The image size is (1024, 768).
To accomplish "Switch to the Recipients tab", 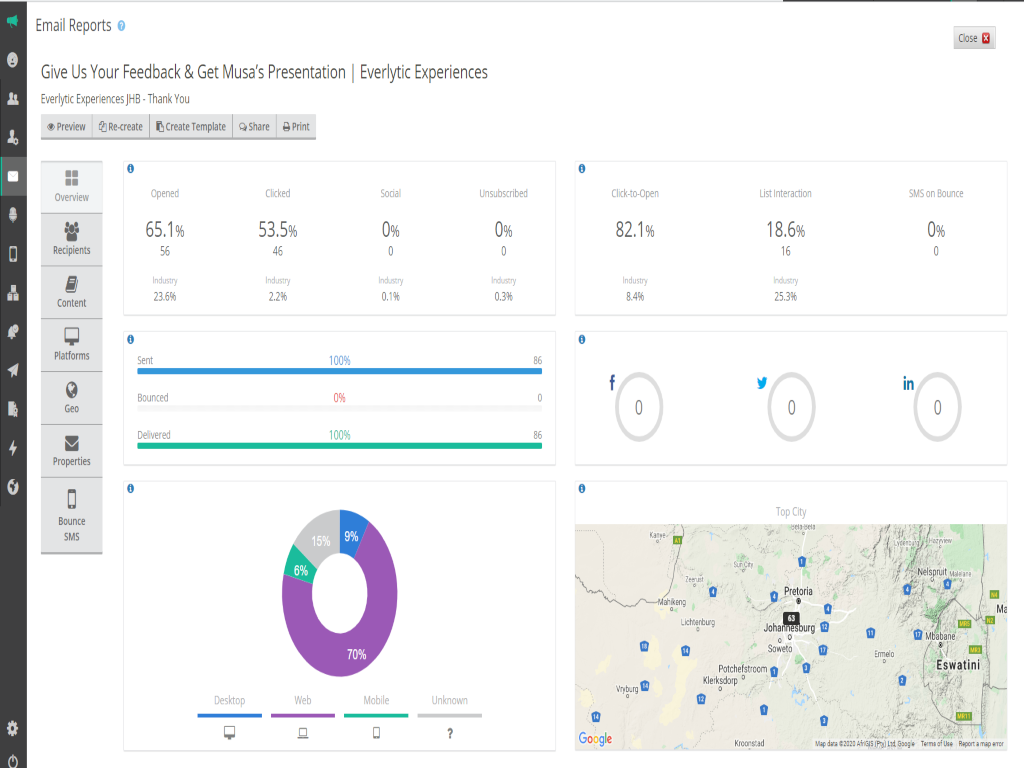I will coord(72,240).
